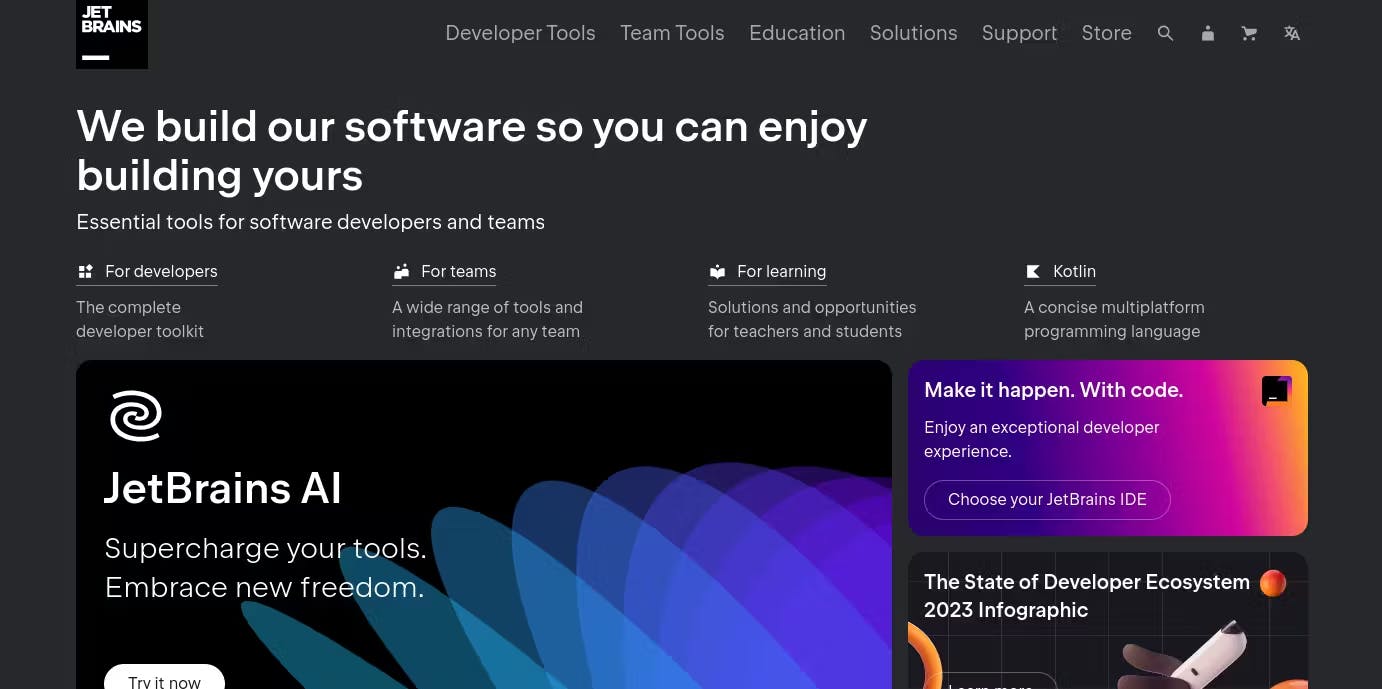Click 'A wide range of tools' description

click(x=487, y=319)
